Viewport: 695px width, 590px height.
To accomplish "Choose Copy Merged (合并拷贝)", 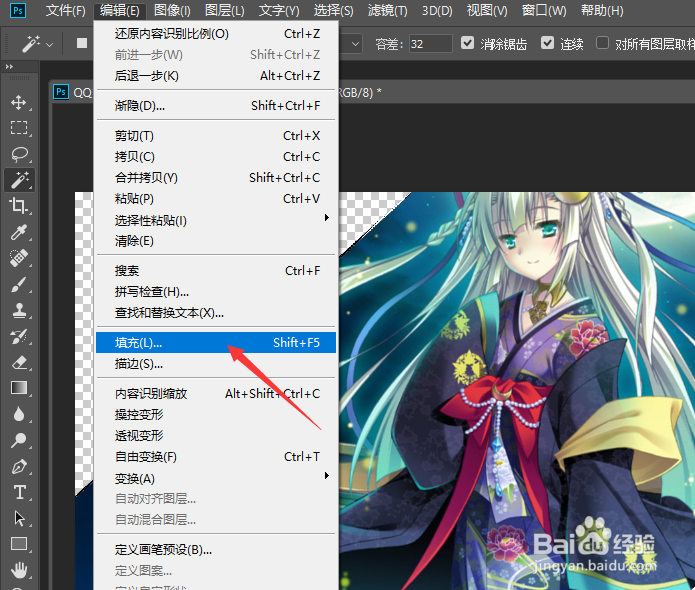I will click(216, 178).
